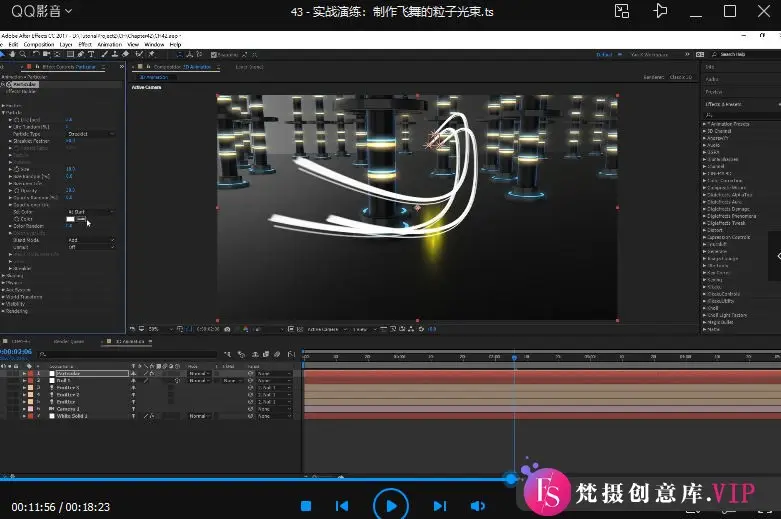Click the Search Help field
This screenshot has width=781, height=519.
pyautogui.click(x=746, y=54)
